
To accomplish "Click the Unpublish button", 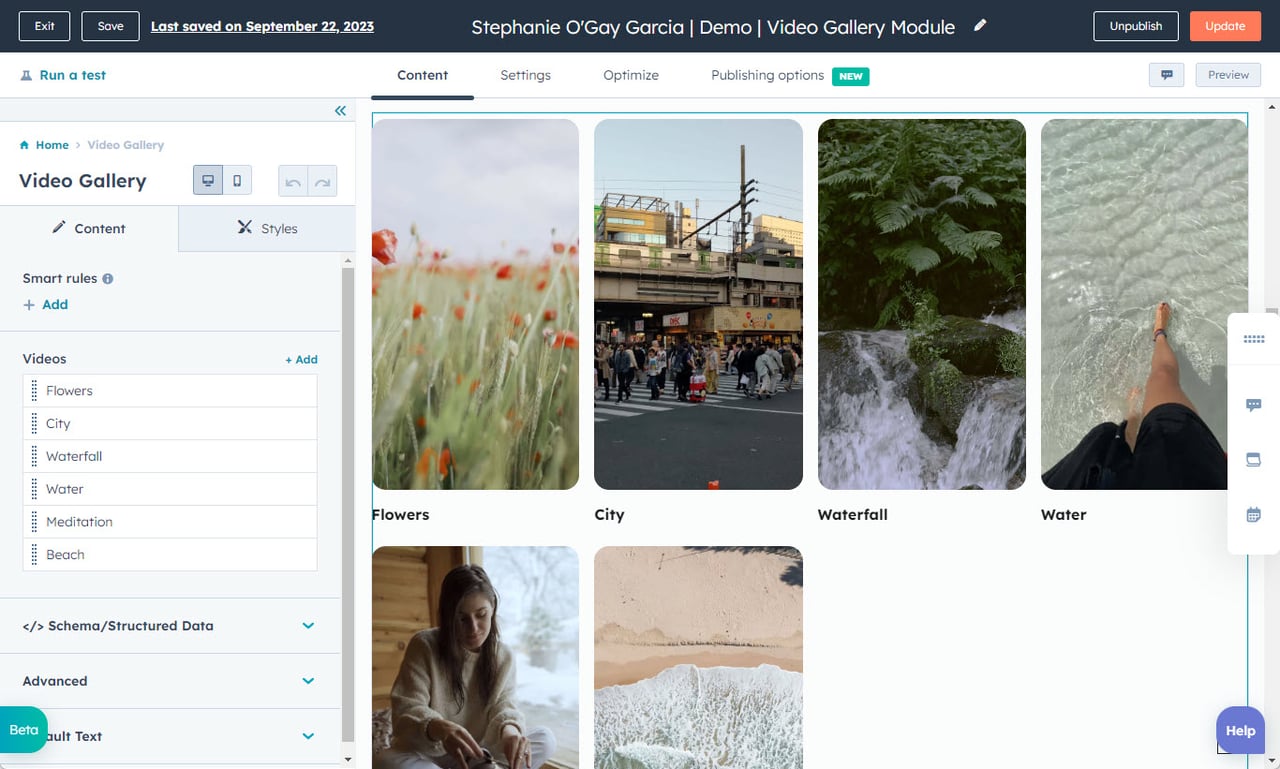I will (x=1136, y=26).
